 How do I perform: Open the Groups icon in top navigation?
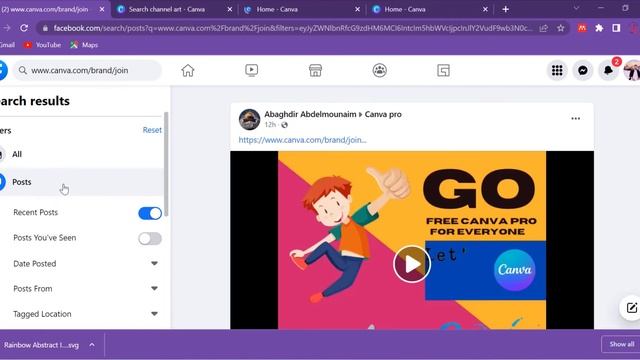[380, 71]
